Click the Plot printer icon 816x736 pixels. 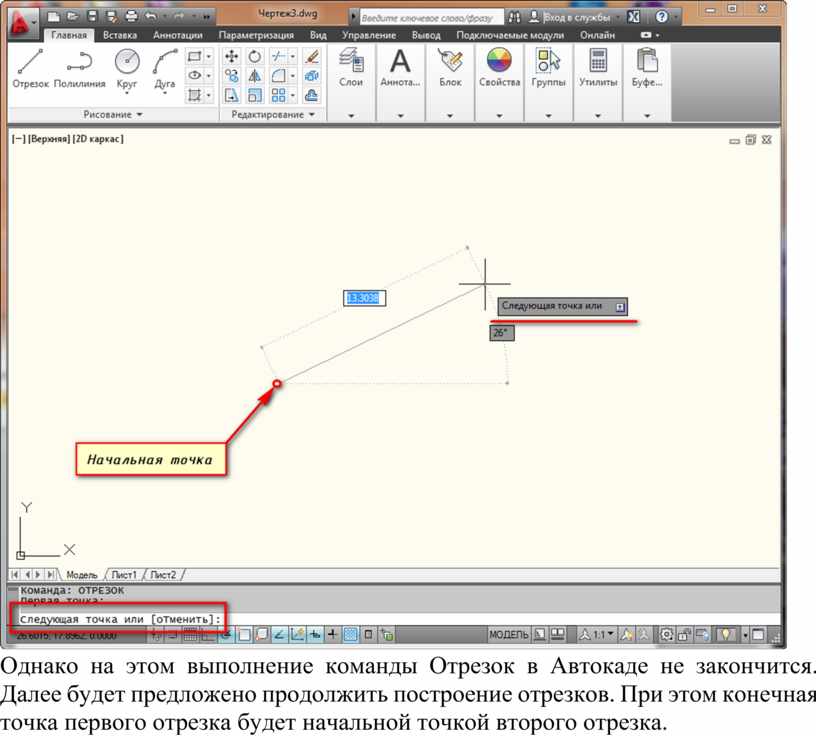(131, 17)
